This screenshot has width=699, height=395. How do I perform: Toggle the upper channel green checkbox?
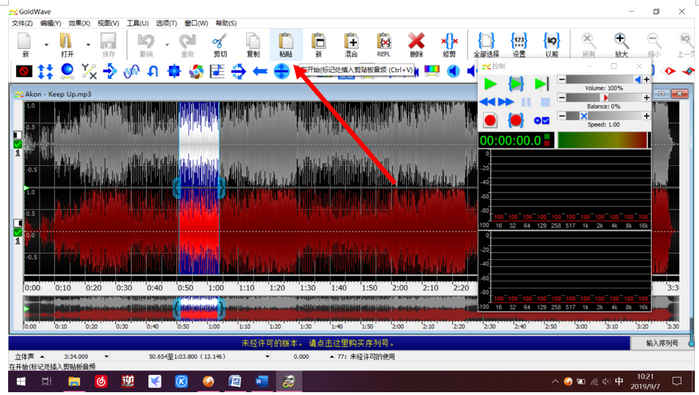point(18,144)
